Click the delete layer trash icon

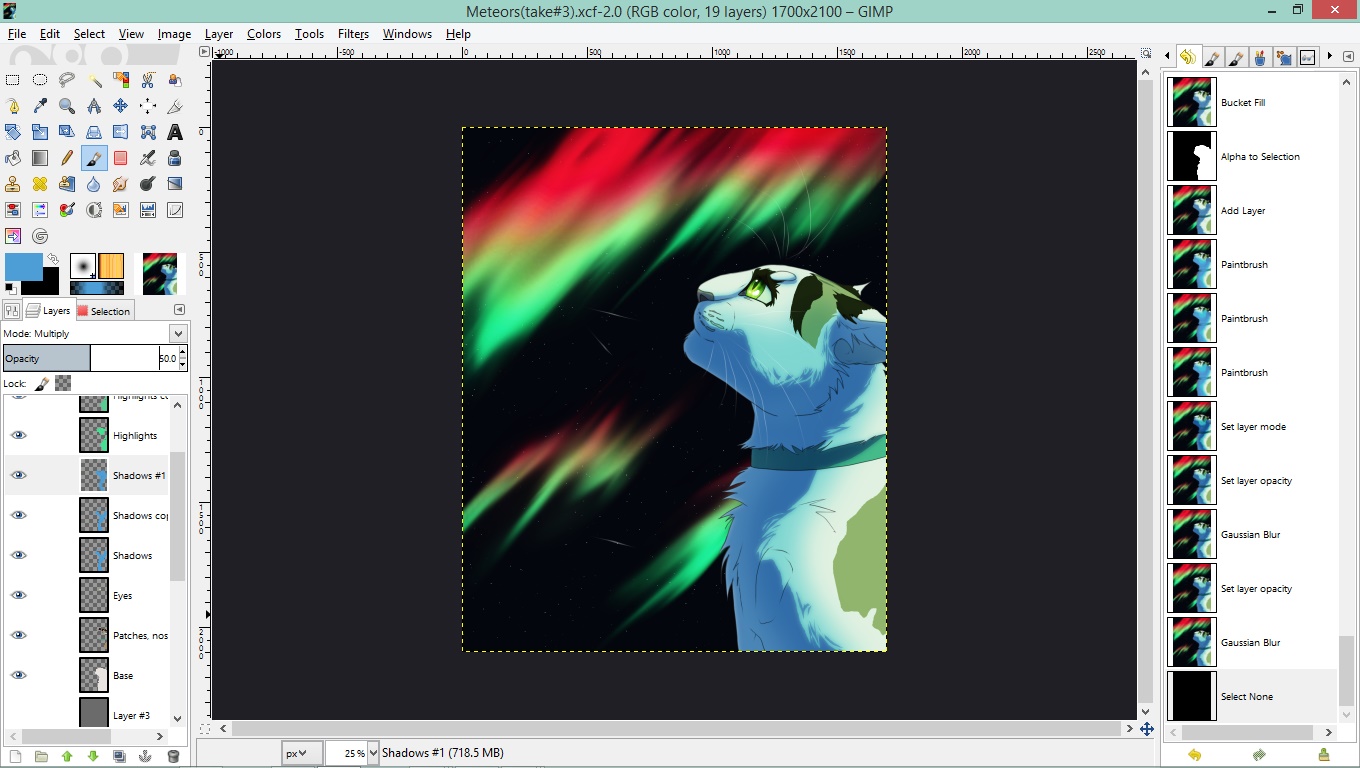pyautogui.click(x=173, y=756)
